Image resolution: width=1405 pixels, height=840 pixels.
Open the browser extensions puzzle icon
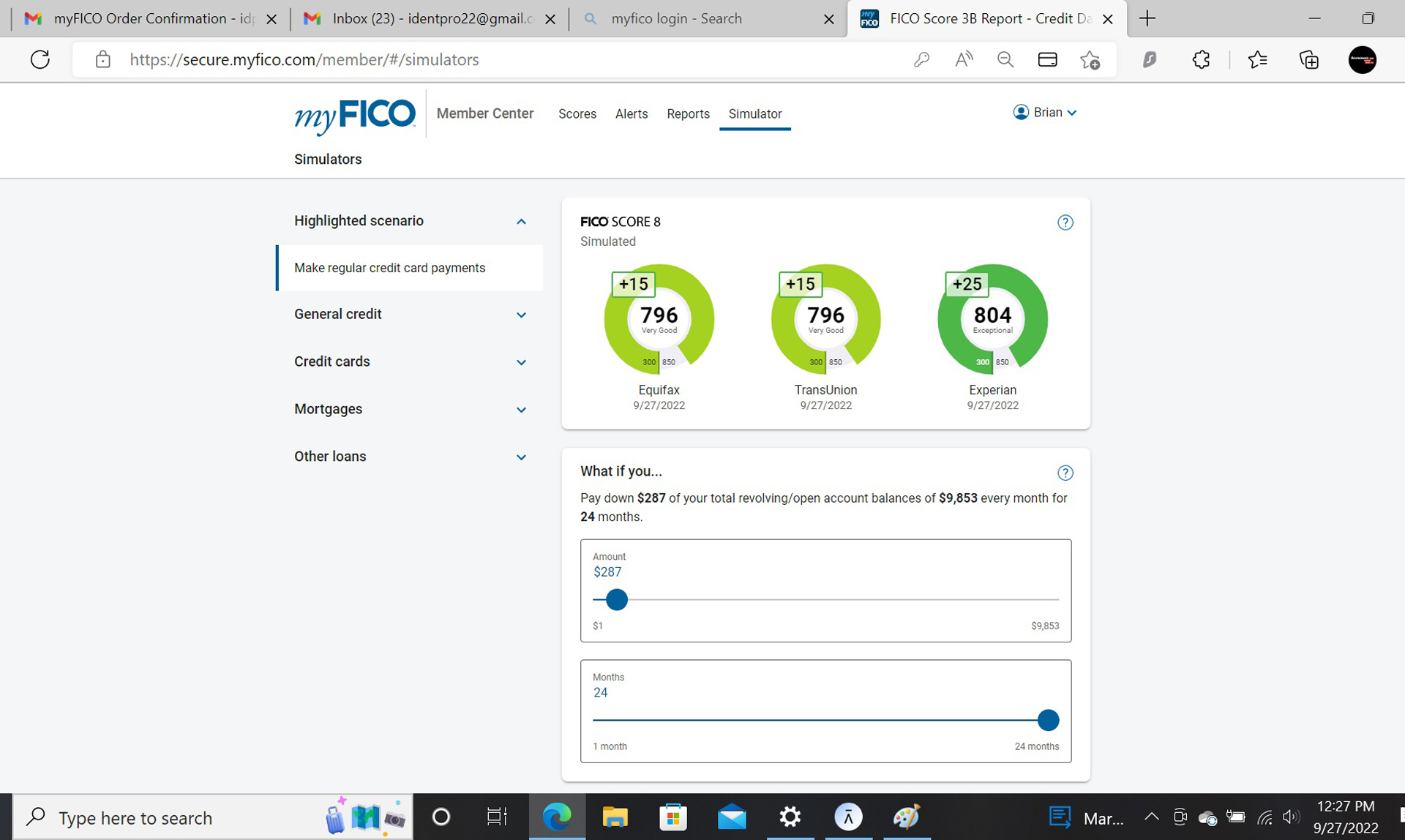coord(1201,59)
